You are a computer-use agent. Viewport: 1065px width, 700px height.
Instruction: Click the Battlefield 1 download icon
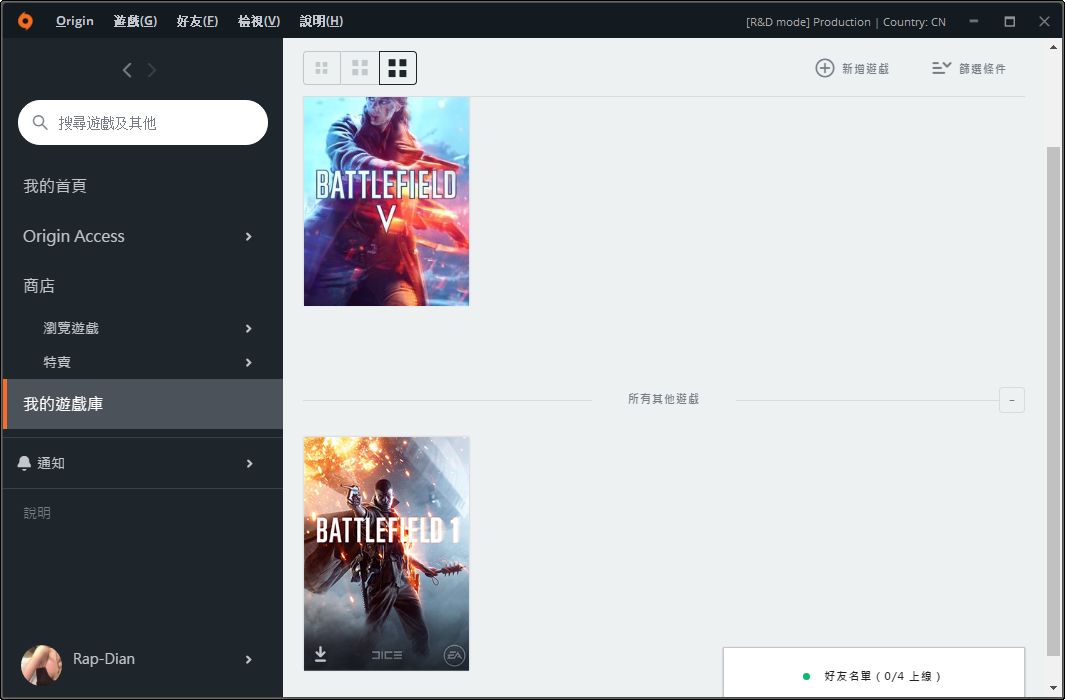tap(321, 654)
